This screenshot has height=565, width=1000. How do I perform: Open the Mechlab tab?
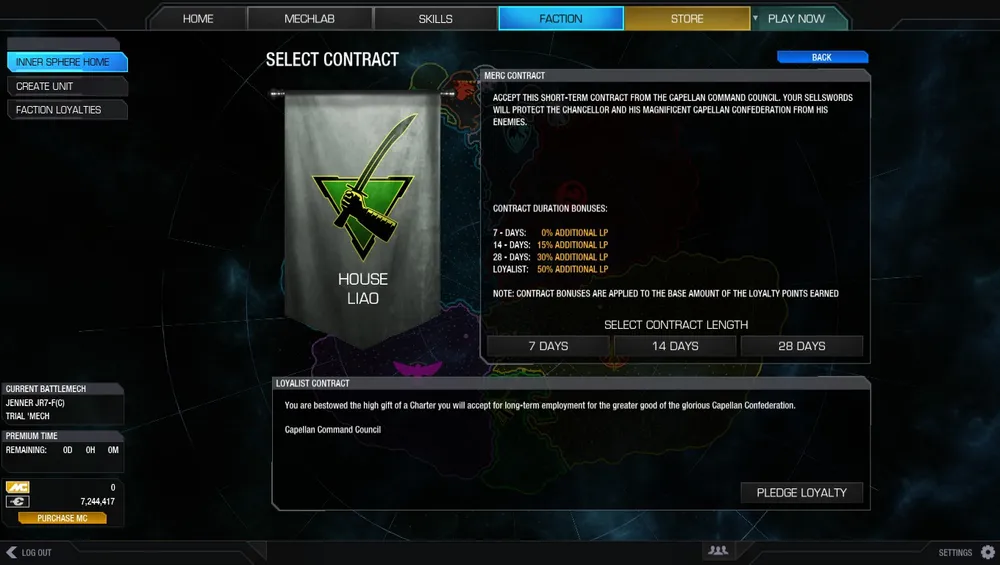pos(309,18)
